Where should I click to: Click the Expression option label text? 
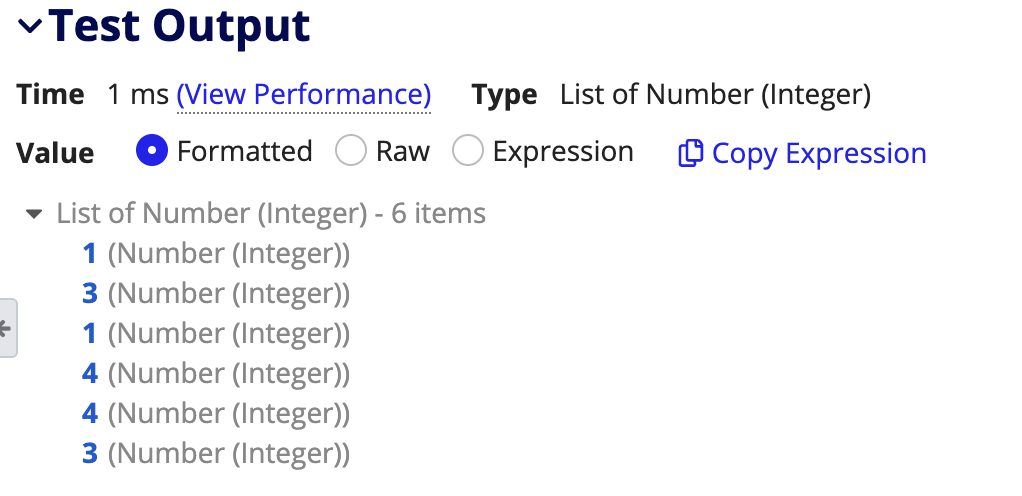point(563,152)
